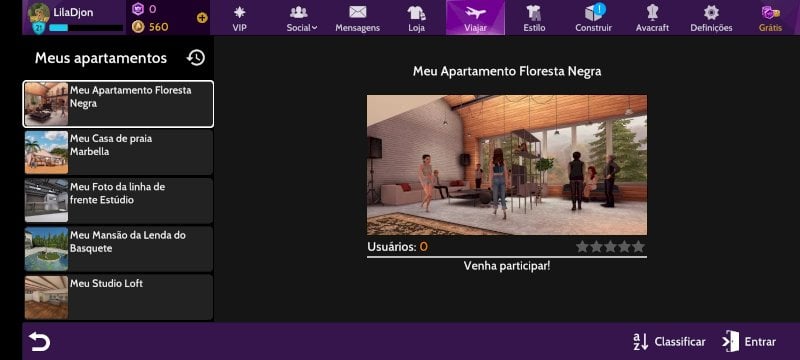Click the Meus apartamentos heading
Viewport: 800px width, 360px height.
101,58
